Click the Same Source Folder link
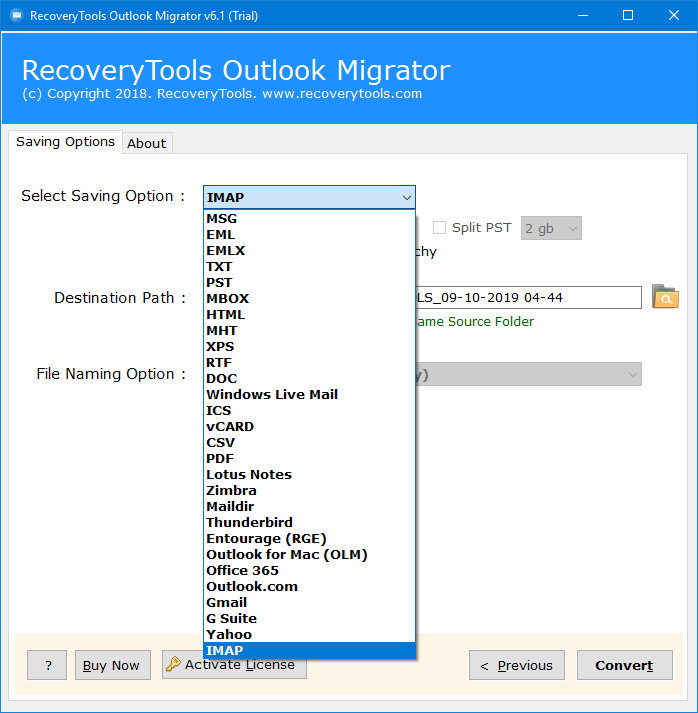This screenshot has width=698, height=713. pos(475,321)
